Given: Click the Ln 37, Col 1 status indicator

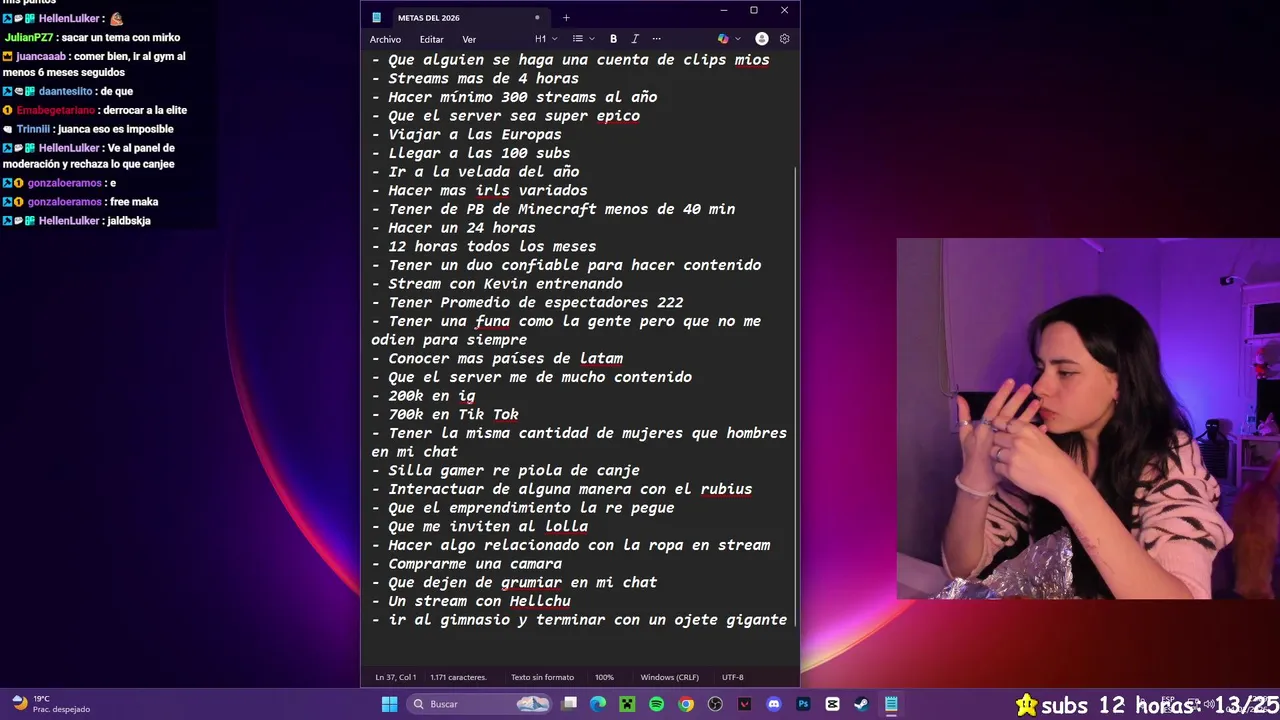Looking at the screenshot, I should [x=396, y=677].
